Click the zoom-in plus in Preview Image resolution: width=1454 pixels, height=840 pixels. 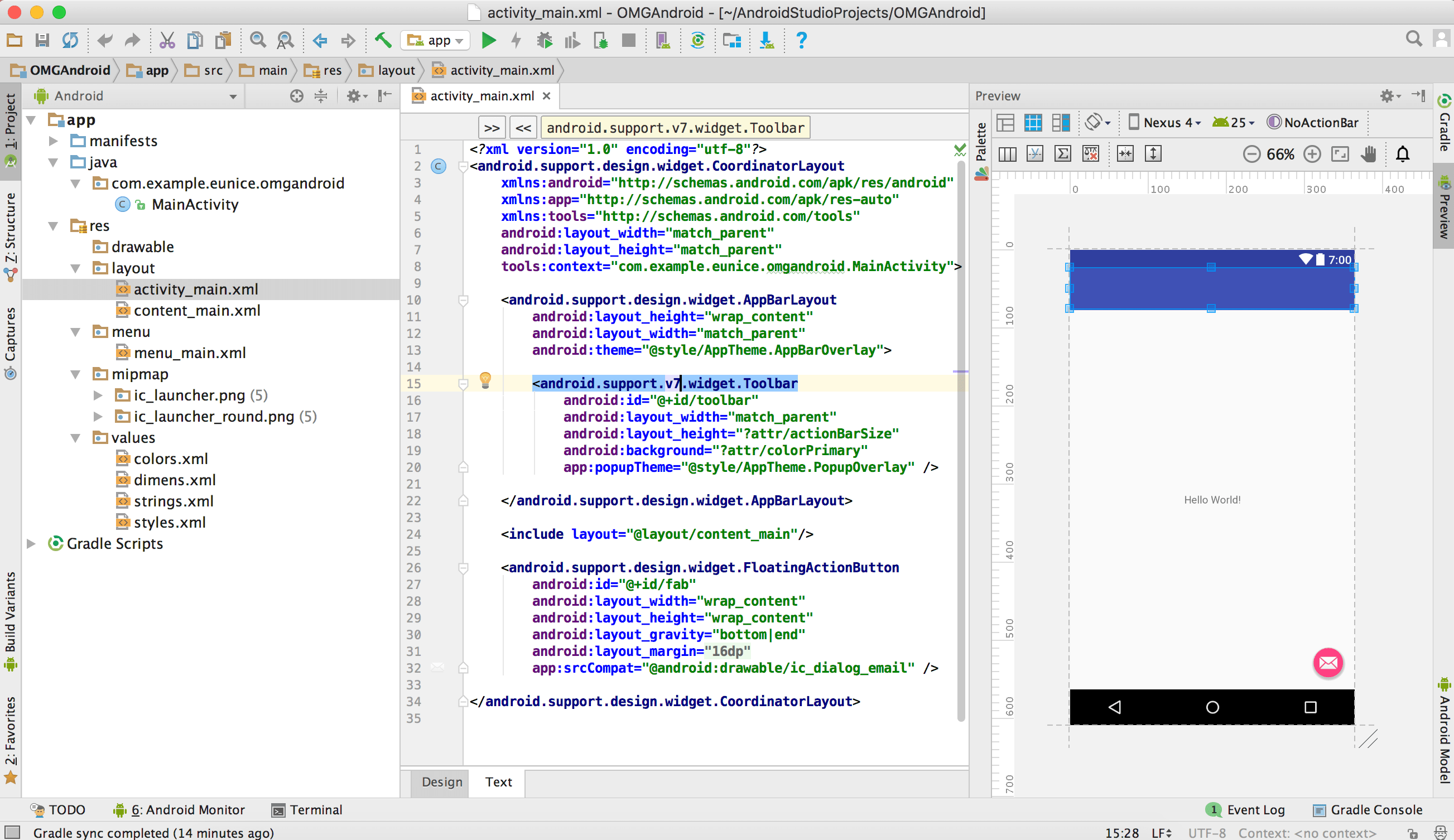(x=1312, y=154)
